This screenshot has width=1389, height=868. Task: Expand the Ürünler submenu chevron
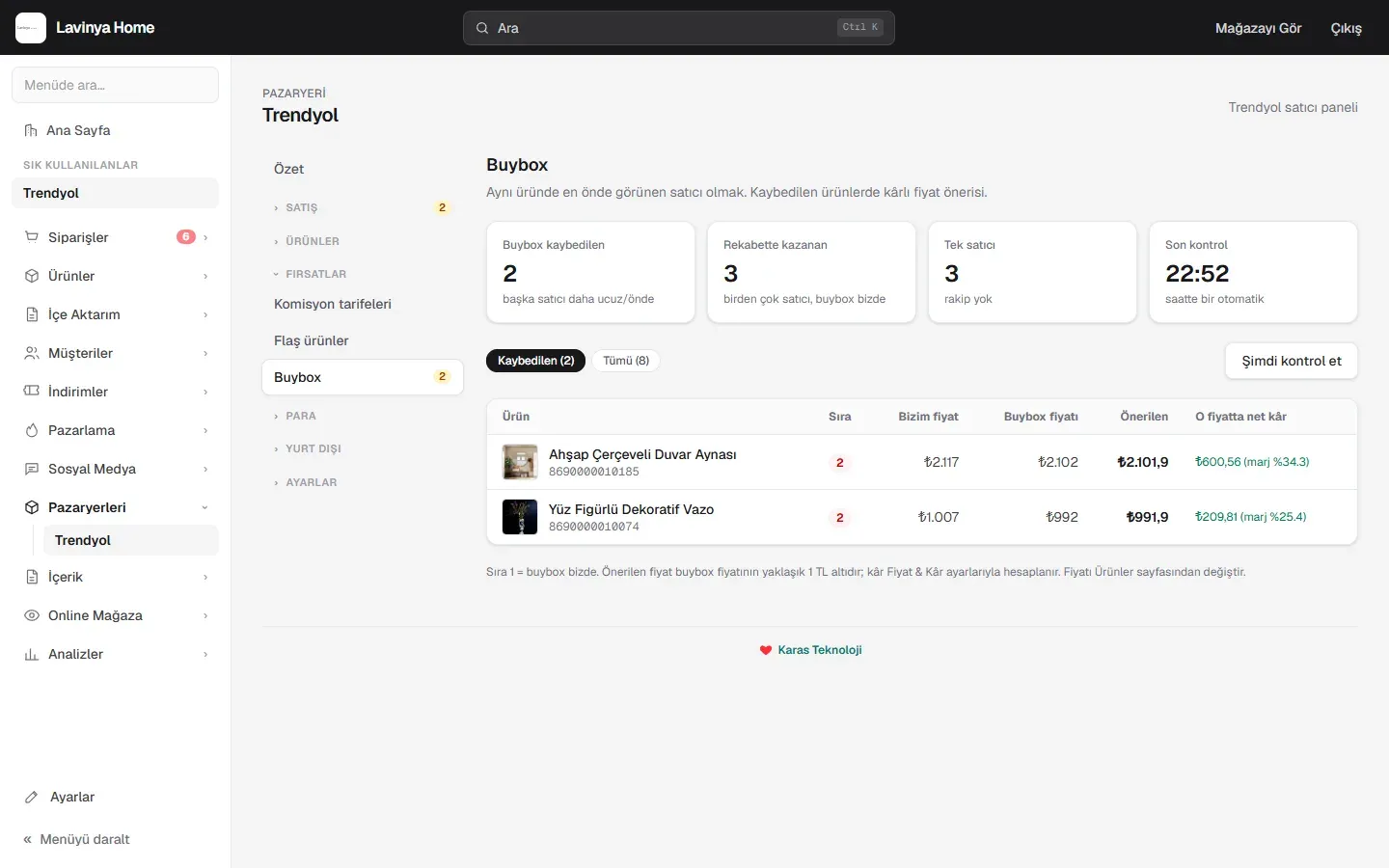205,276
